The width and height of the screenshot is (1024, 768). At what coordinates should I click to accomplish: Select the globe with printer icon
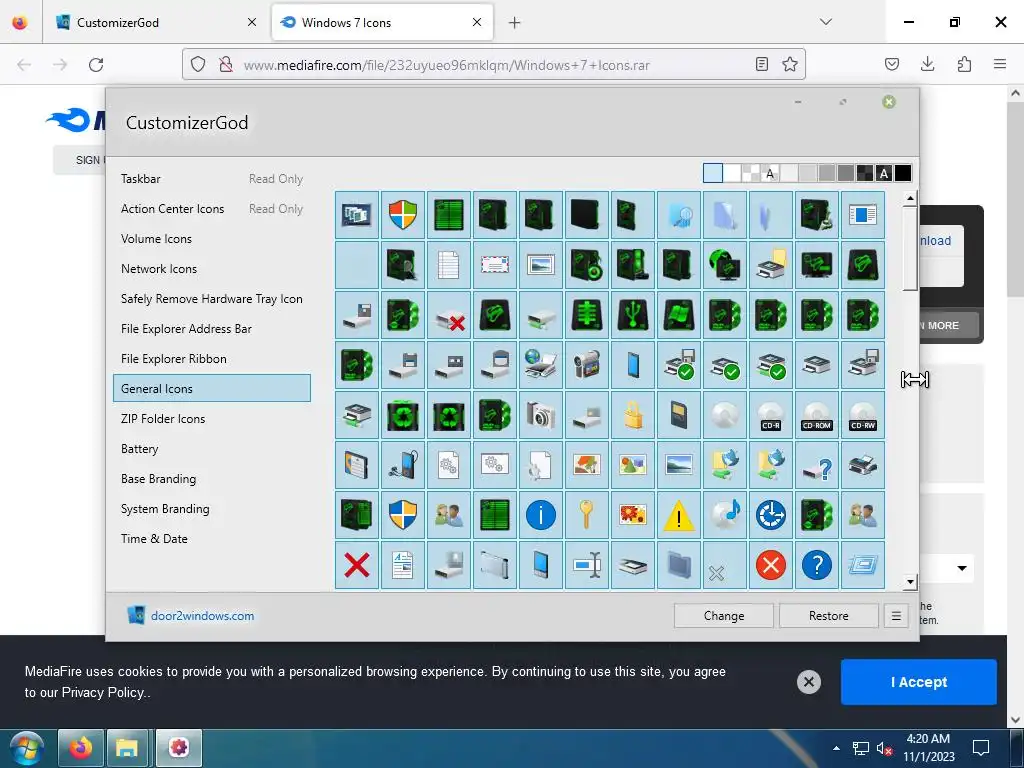(541, 365)
